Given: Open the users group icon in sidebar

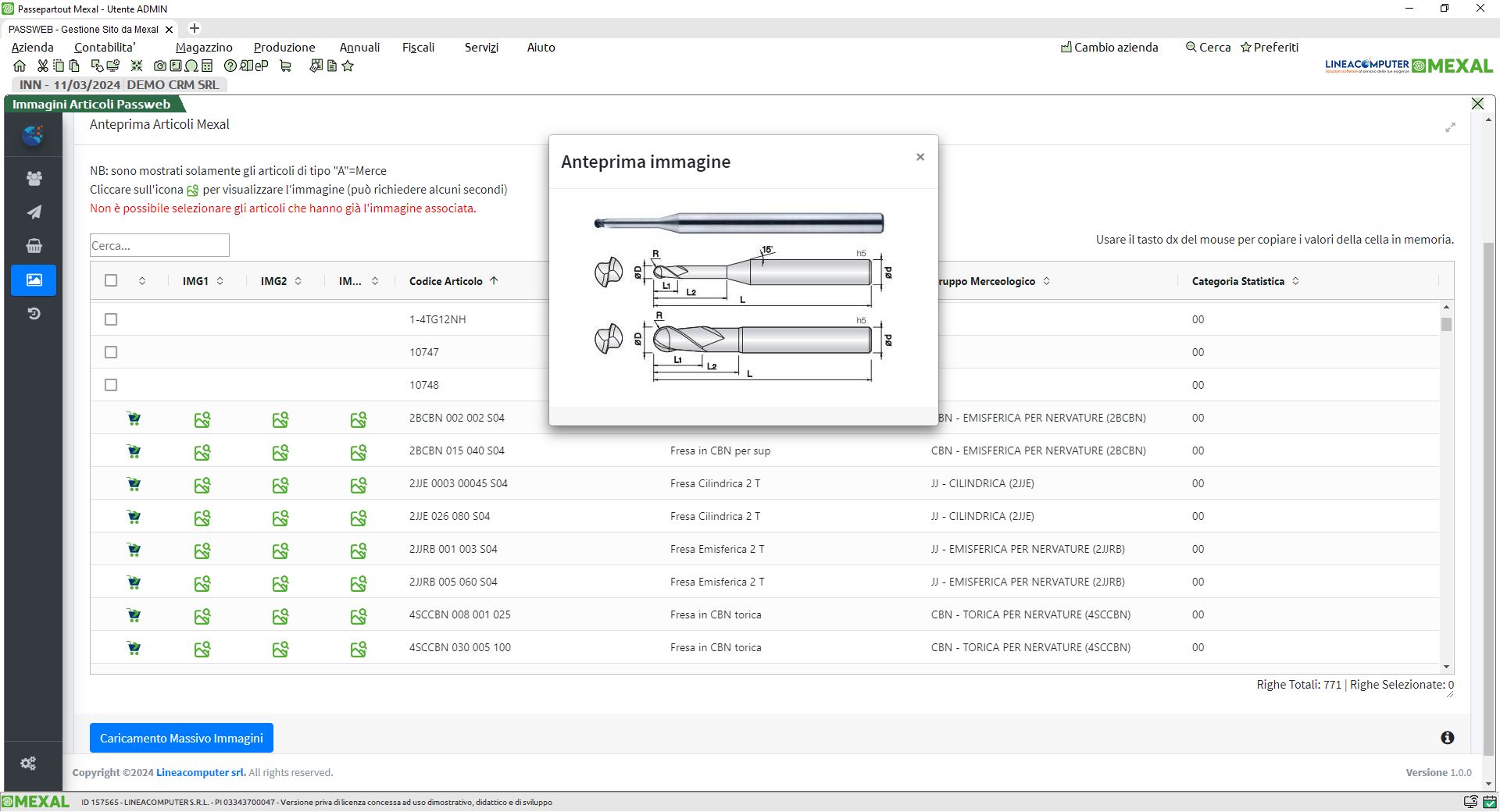Looking at the screenshot, I should pyautogui.click(x=34, y=179).
